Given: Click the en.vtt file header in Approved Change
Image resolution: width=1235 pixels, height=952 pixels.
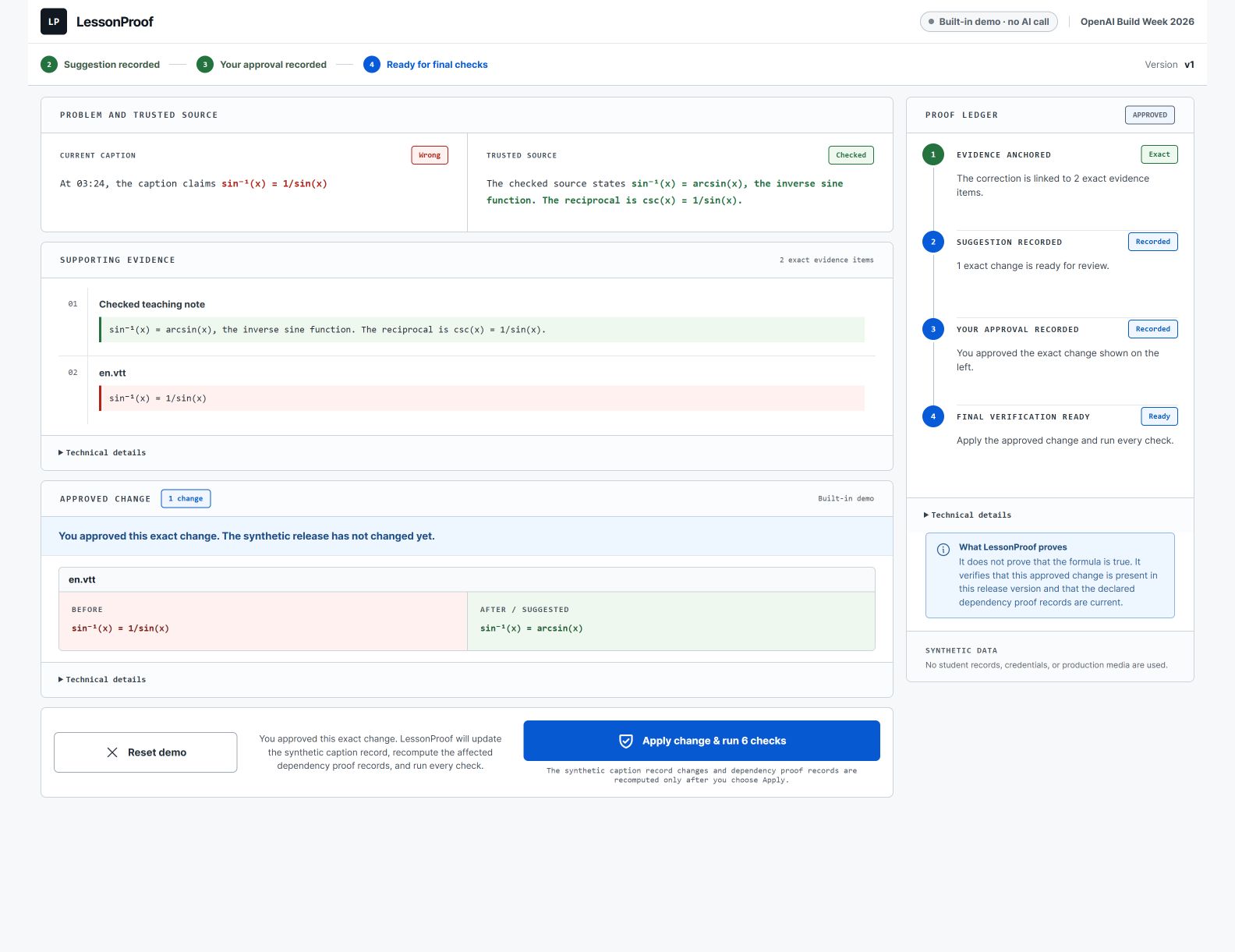Looking at the screenshot, I should pos(467,580).
